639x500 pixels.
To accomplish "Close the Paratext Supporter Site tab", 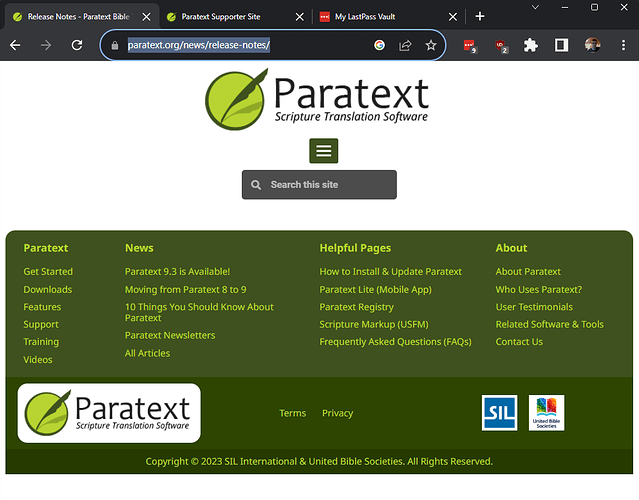I will 300,17.
